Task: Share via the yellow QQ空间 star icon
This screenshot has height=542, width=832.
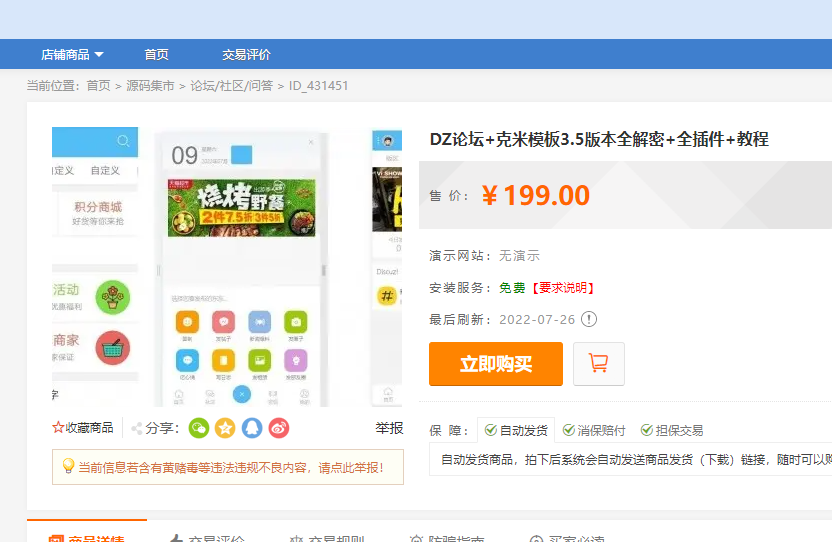Action: pos(226,428)
